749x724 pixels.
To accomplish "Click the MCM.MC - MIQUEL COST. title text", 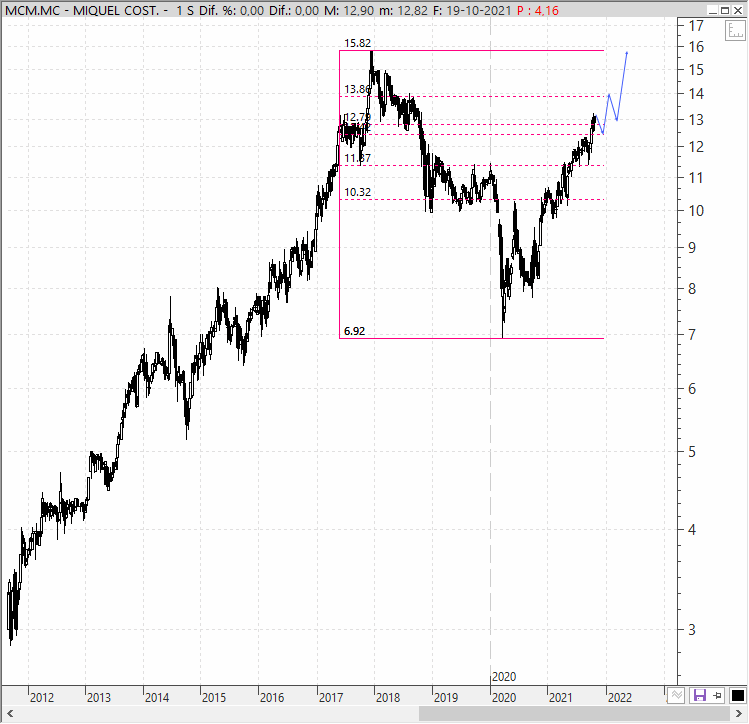I will pyautogui.click(x=82, y=11).
